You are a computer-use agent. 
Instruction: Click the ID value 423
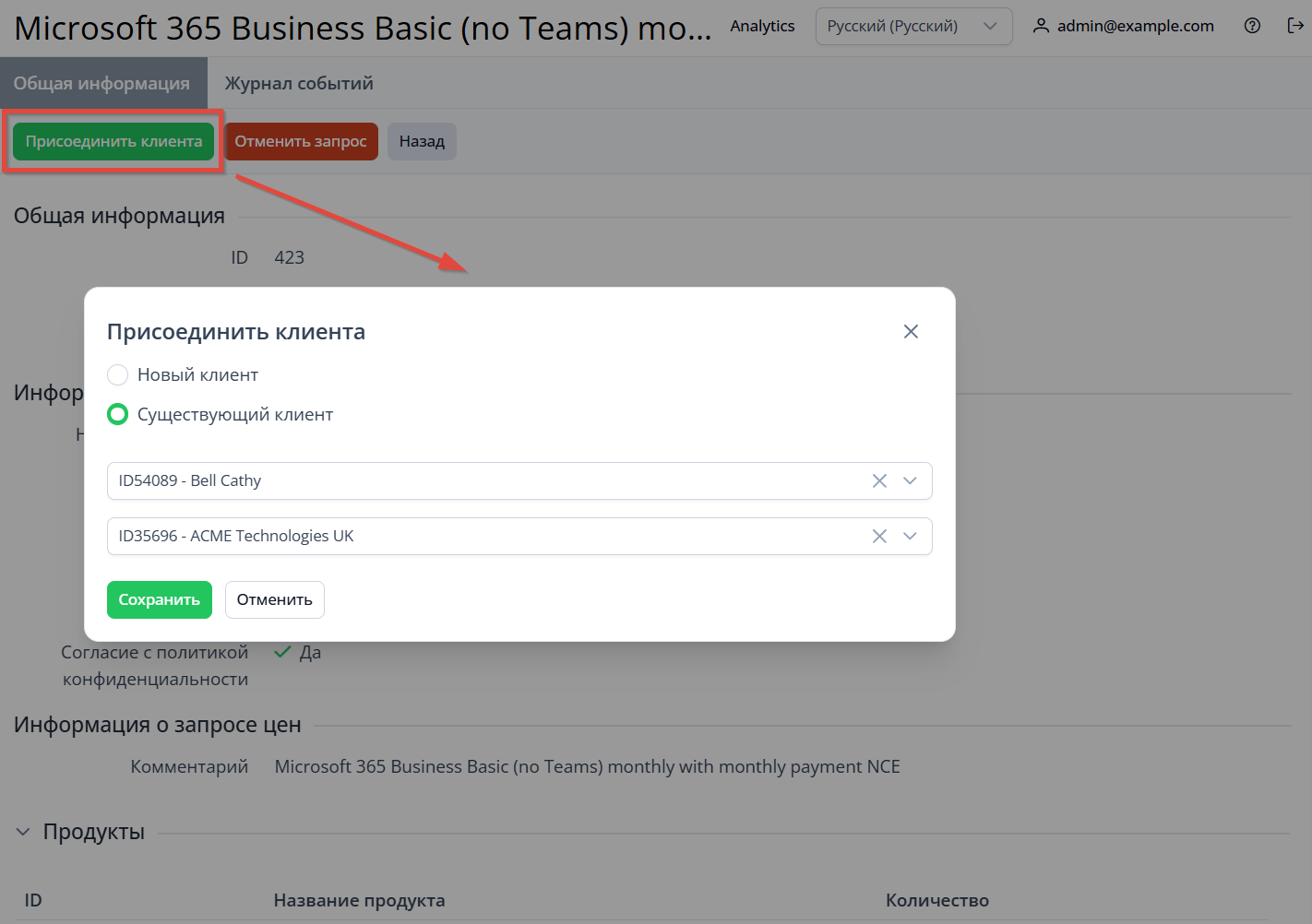(x=289, y=257)
